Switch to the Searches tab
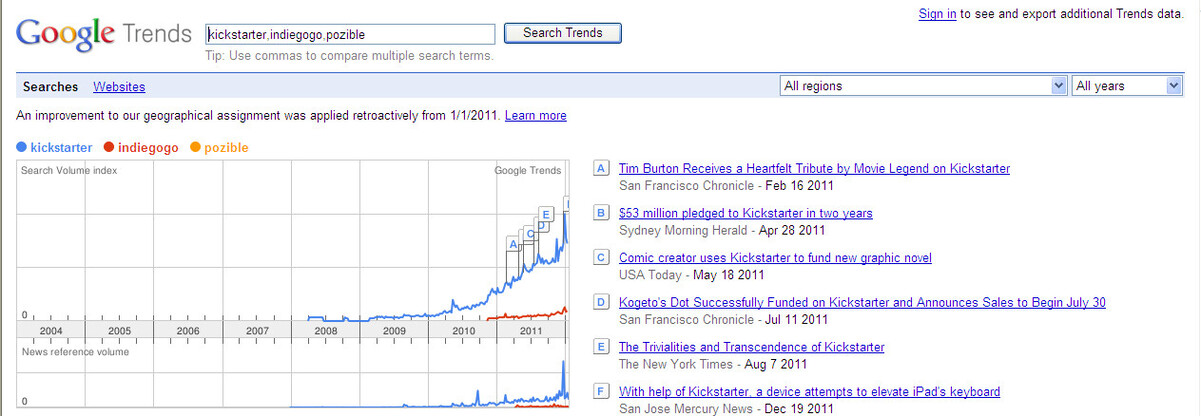The image size is (1201, 416). pyautogui.click(x=50, y=87)
